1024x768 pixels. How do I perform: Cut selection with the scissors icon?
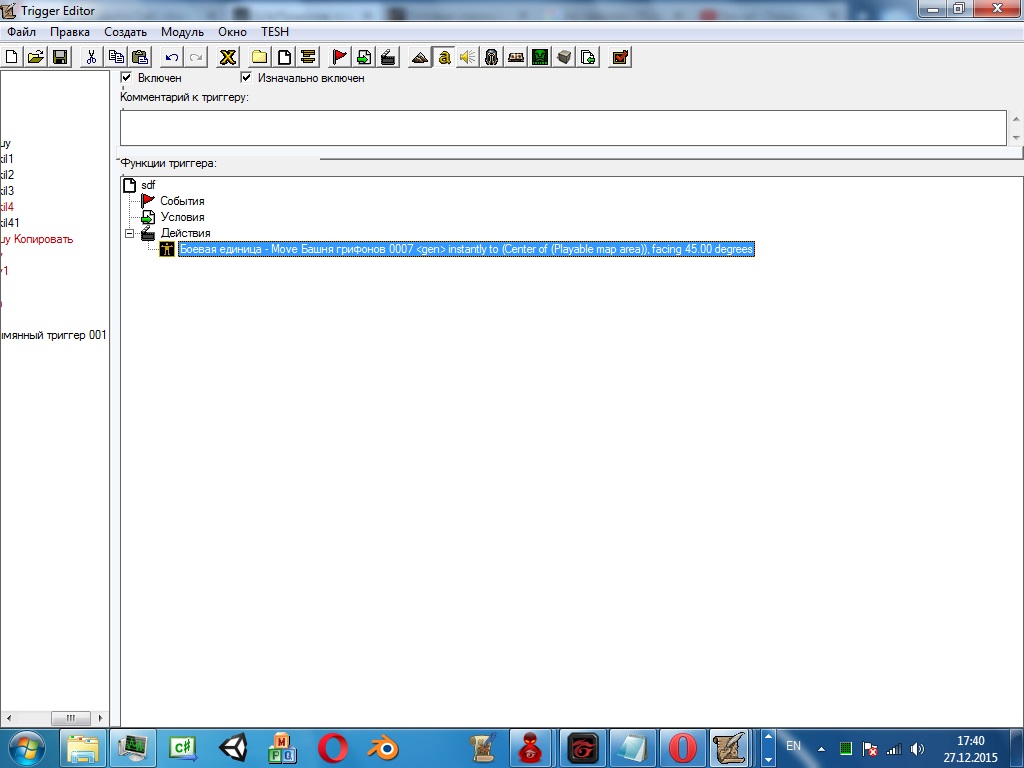91,57
